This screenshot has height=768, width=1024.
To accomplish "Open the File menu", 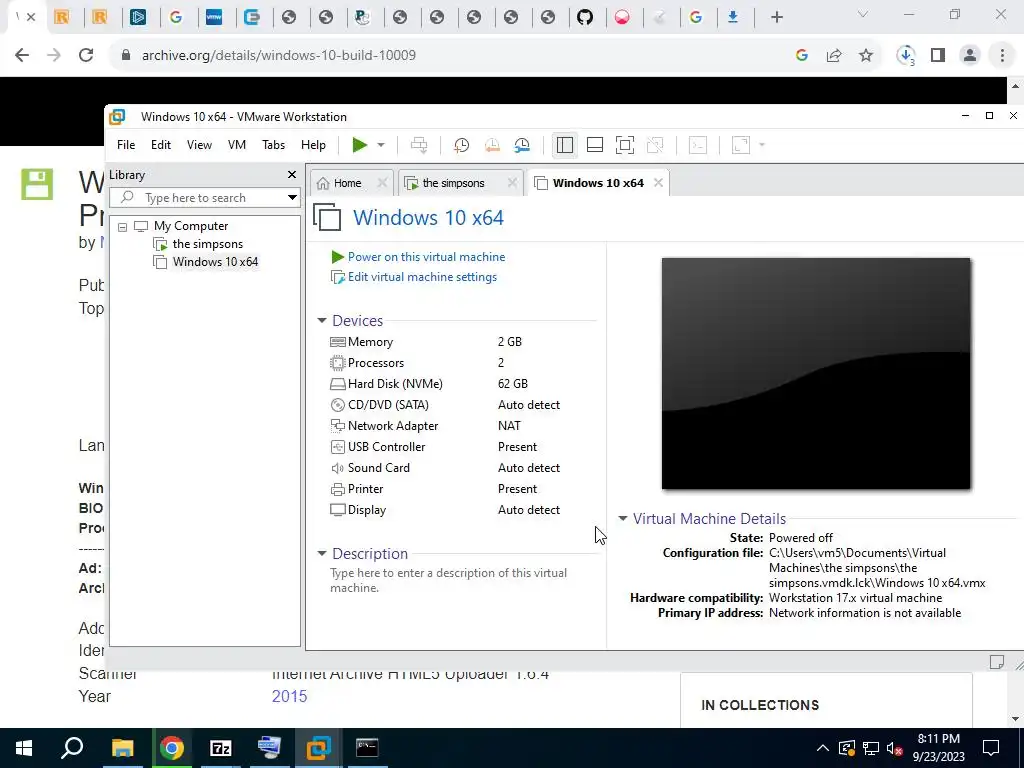I will tap(126, 145).
